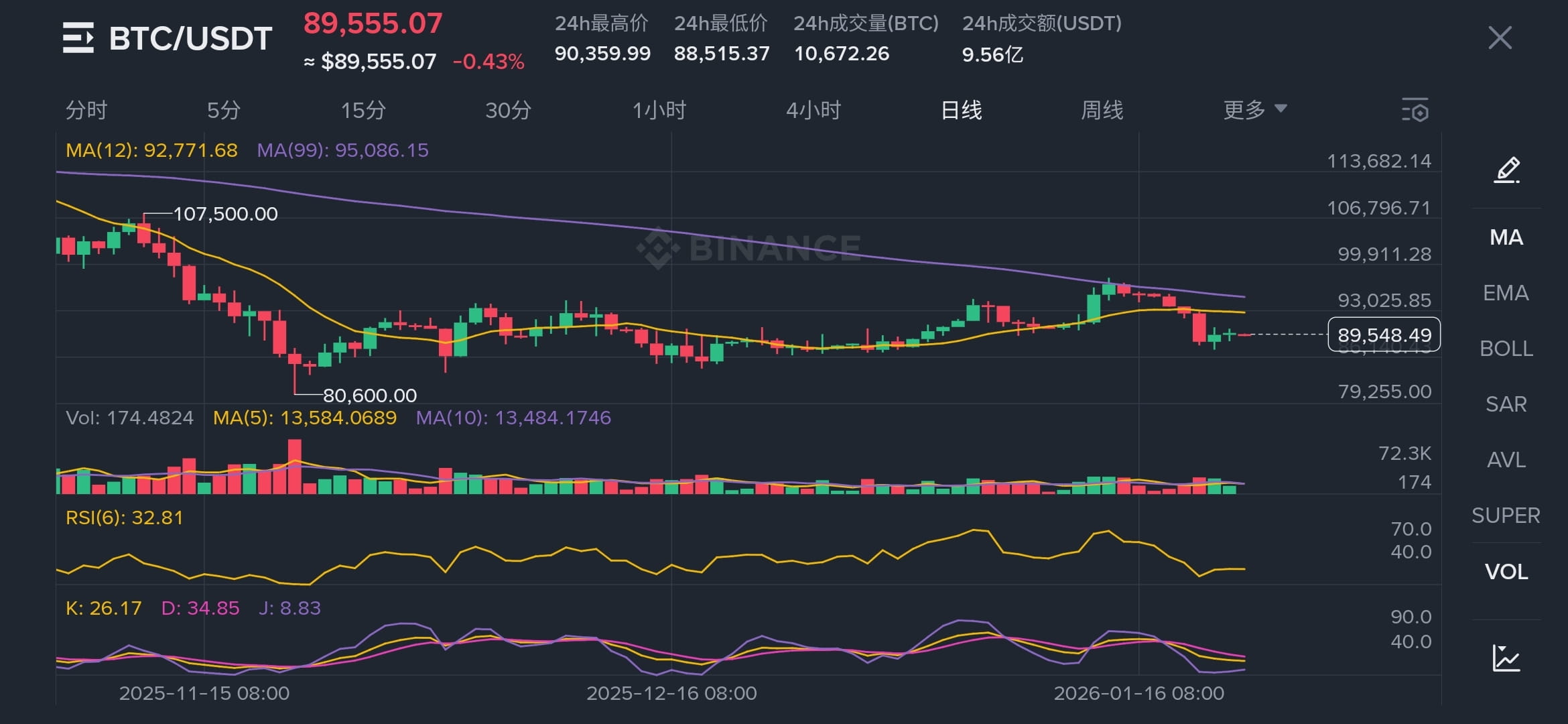Click the 24h volume 10,672.26
This screenshot has width=1568, height=724.
coord(842,54)
